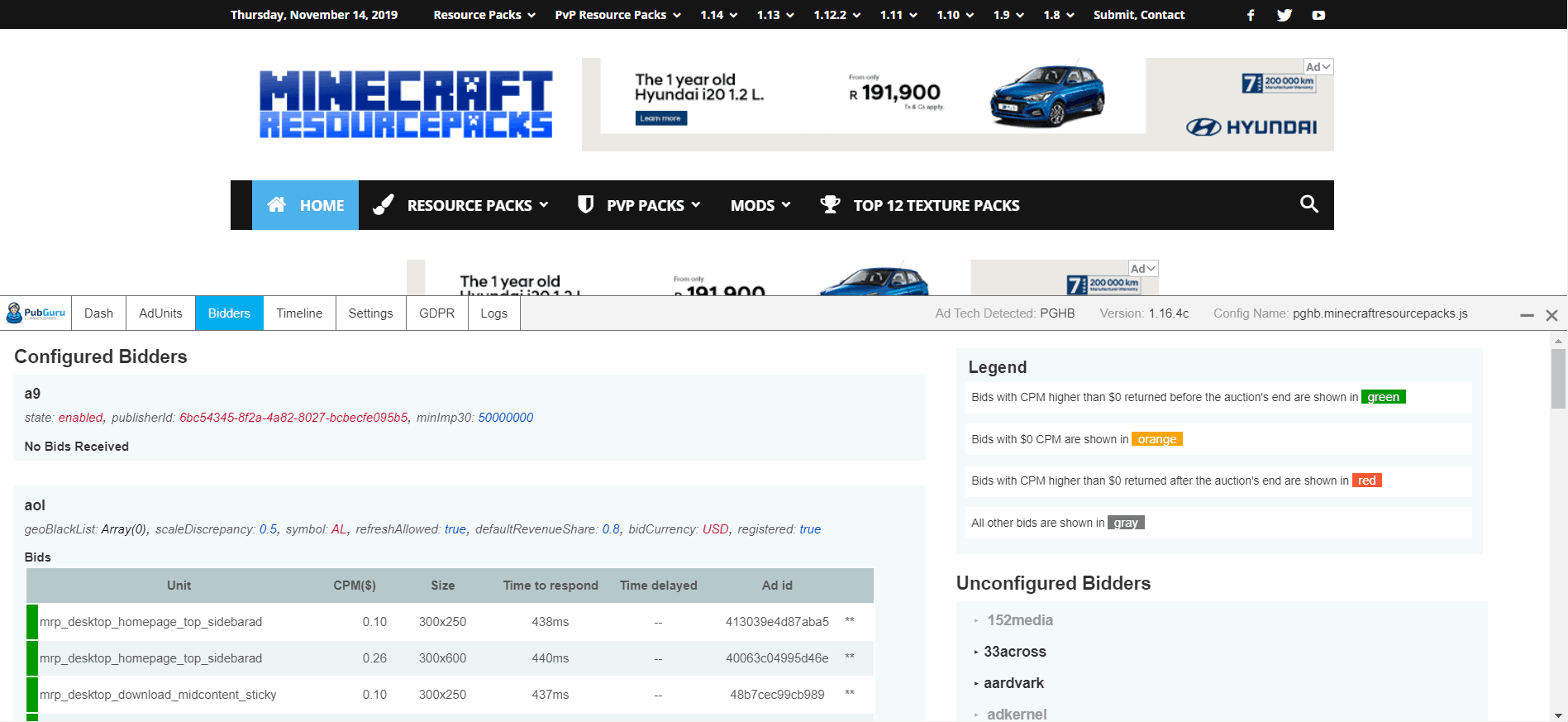Viewport: 1568px width, 722px height.
Task: Expand the 1.11 version menu
Action: 898,15
